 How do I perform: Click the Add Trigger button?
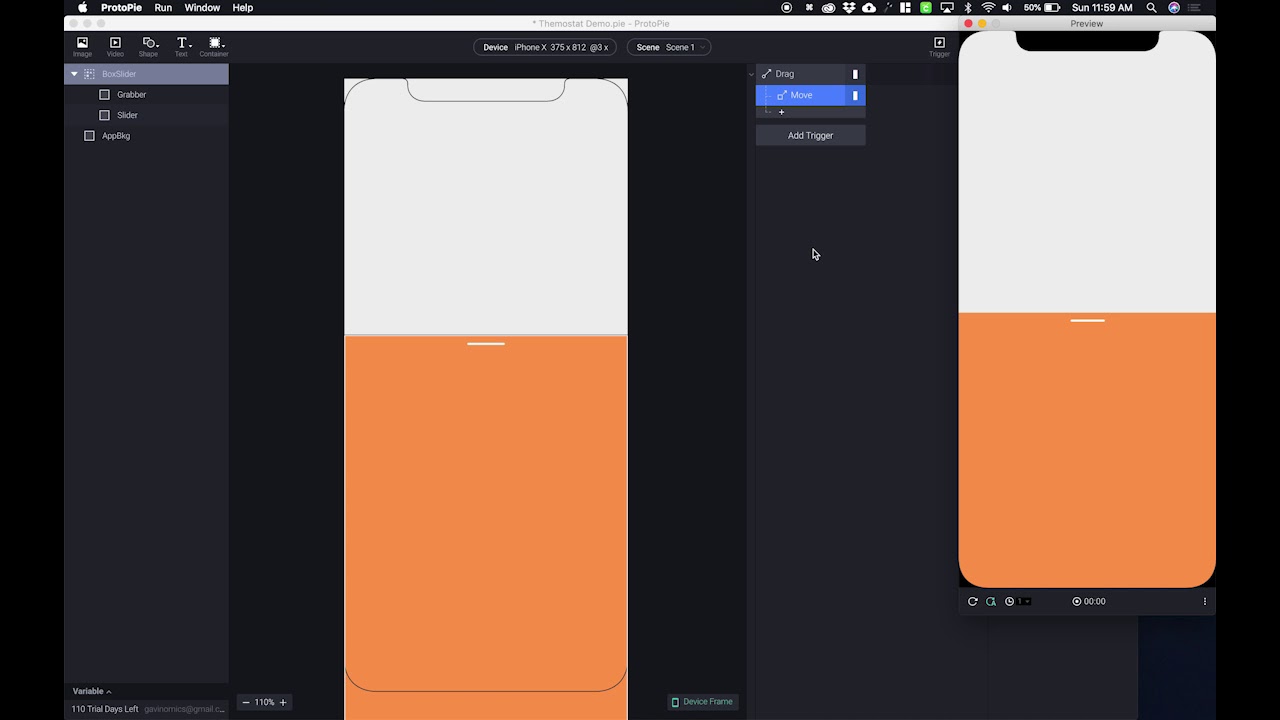pos(810,135)
